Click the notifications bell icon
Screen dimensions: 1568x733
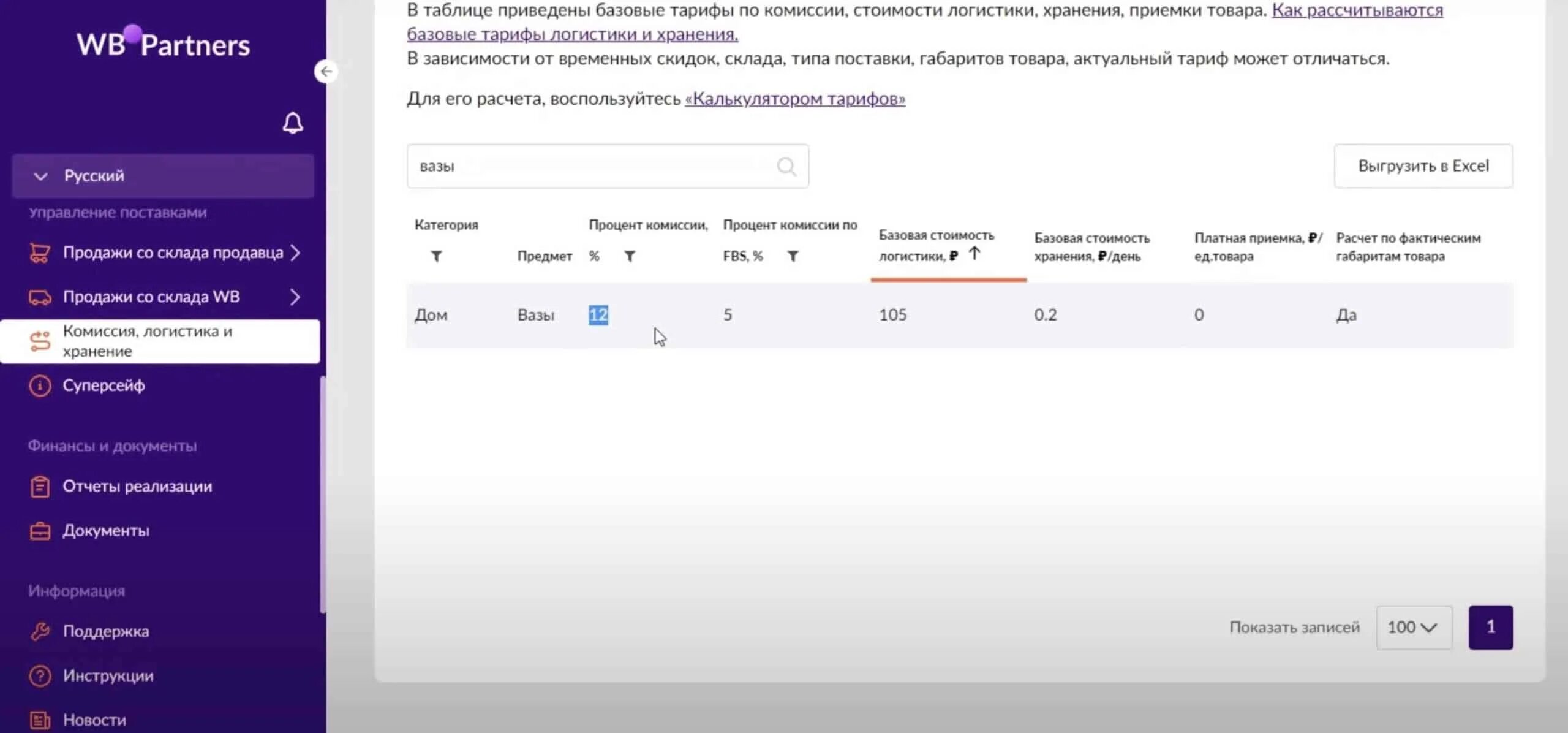293,123
